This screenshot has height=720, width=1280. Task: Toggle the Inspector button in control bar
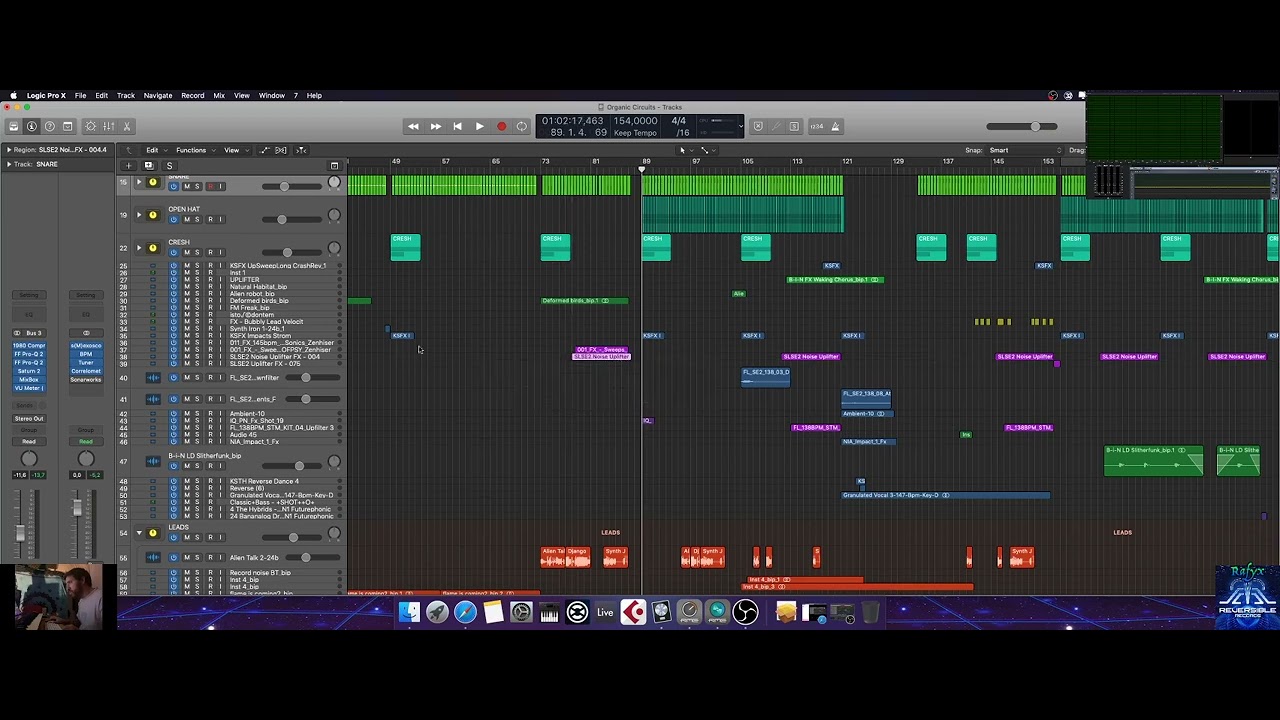[32, 126]
